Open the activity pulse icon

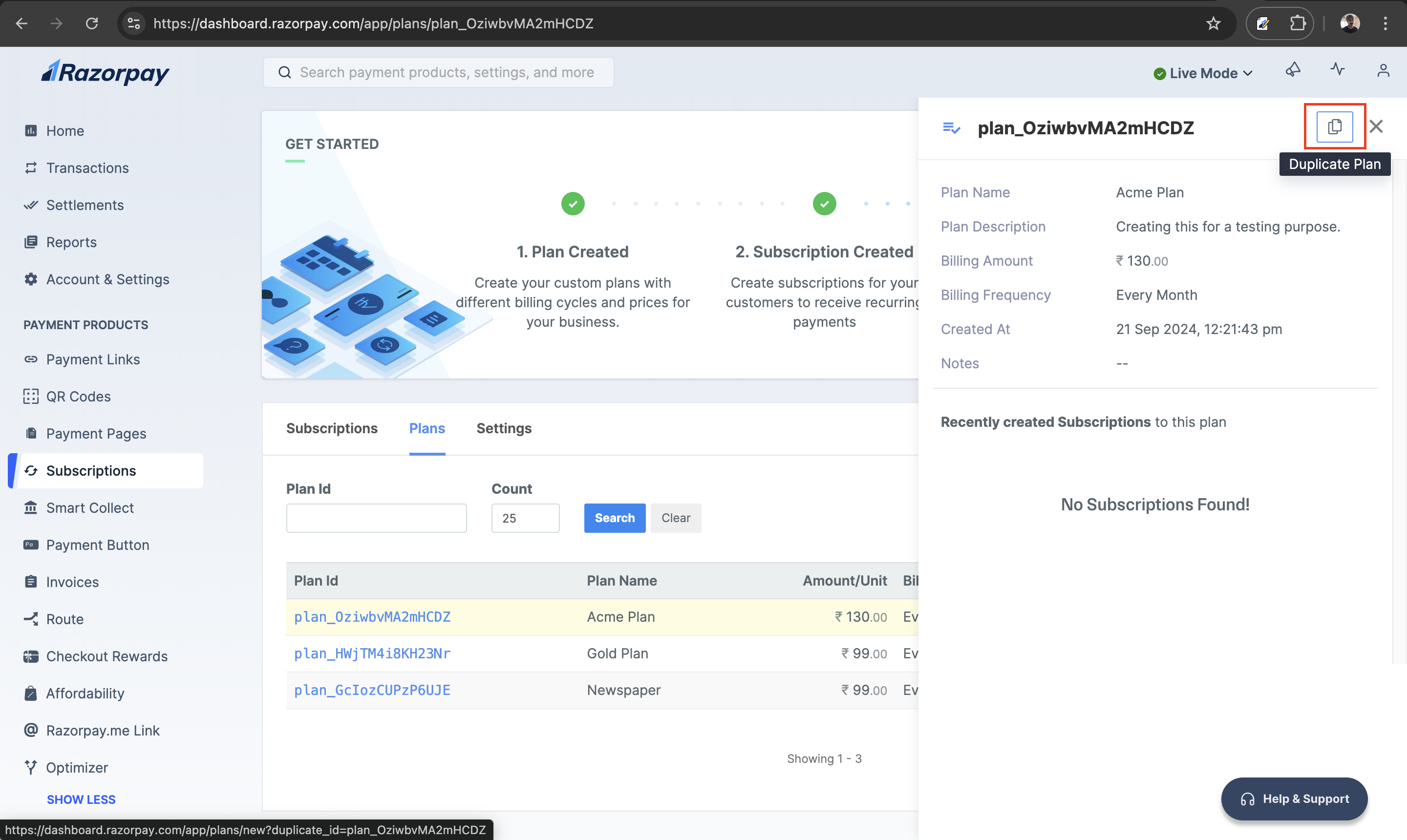coord(1337,70)
